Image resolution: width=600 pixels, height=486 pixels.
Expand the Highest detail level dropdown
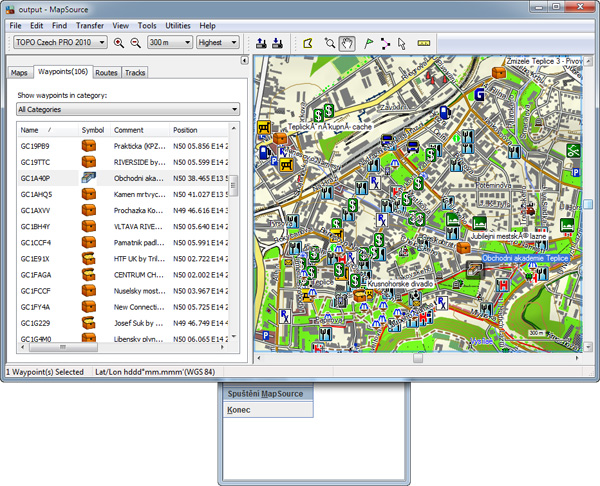point(218,43)
